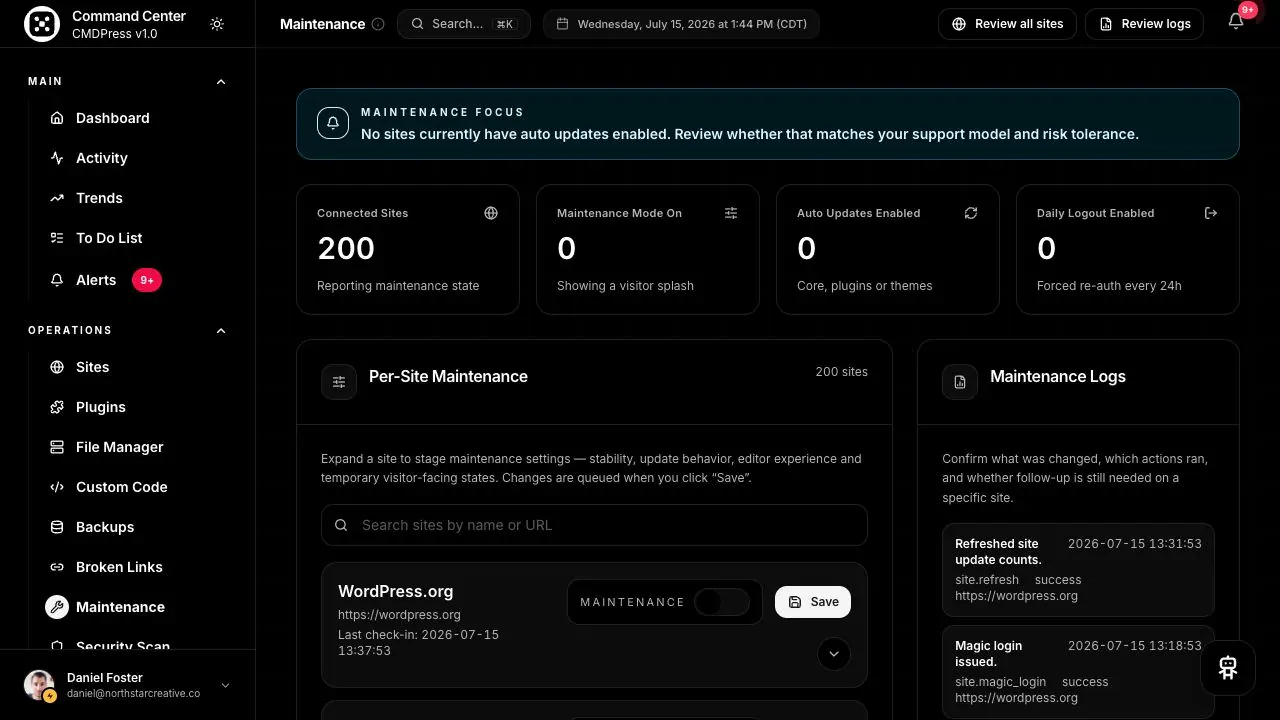Click the magnifier icon in sites search

[341, 525]
